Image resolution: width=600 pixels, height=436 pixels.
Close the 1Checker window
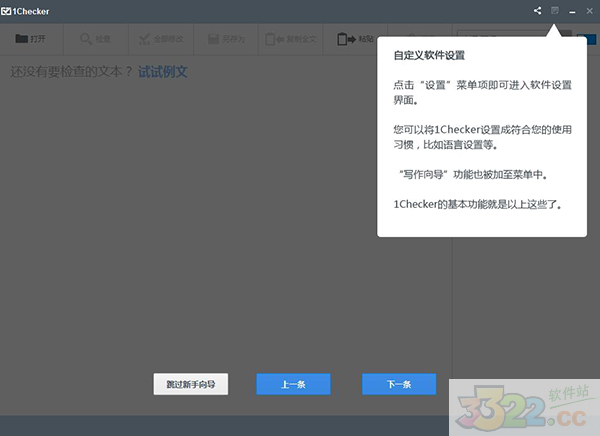589,11
